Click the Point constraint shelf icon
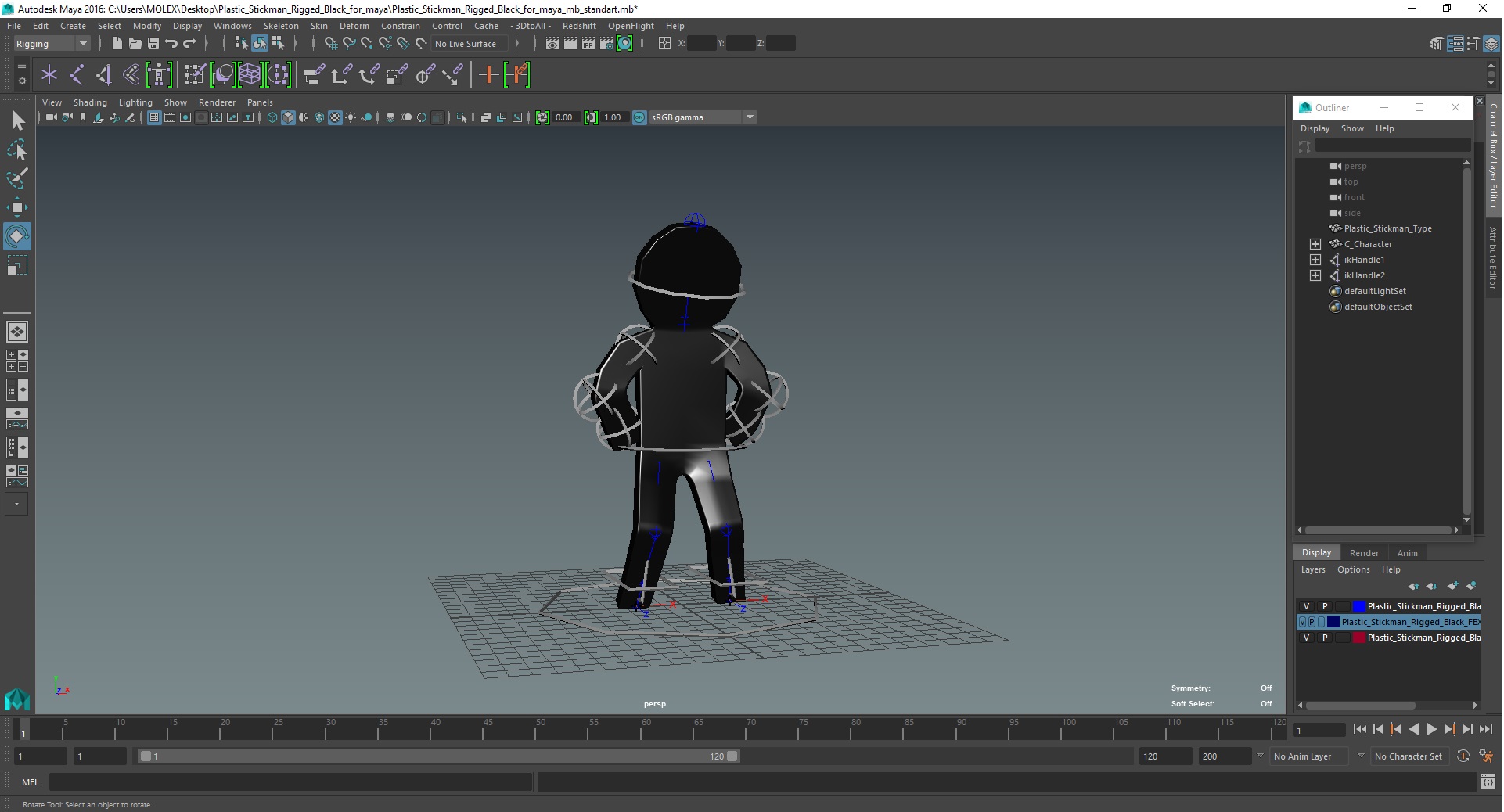The width and height of the screenshot is (1504, 812). (x=342, y=75)
